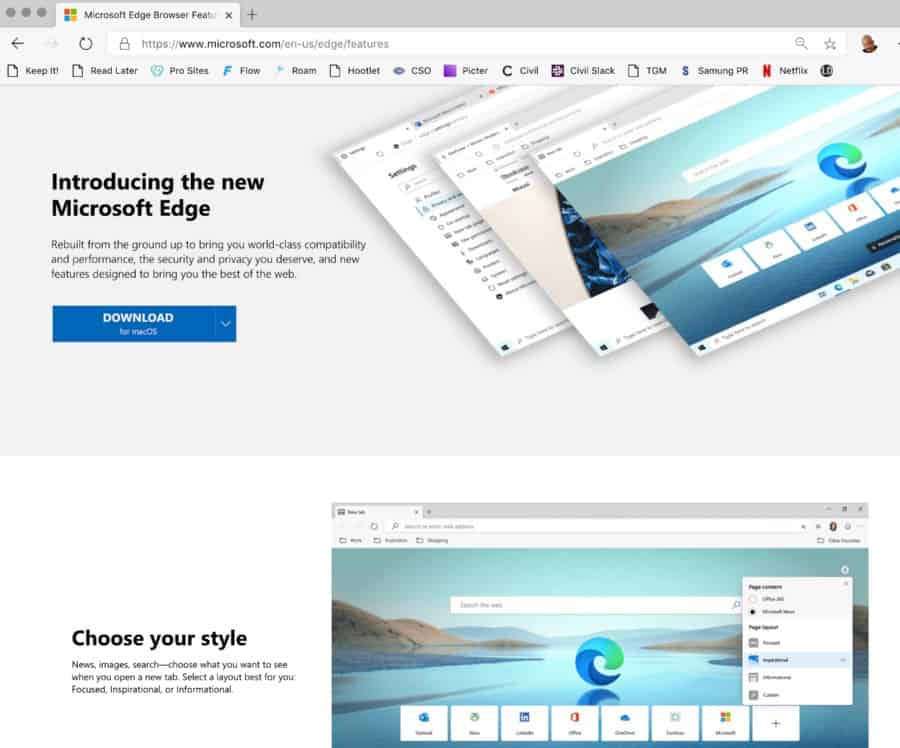
Task: Open the Read Later bookmark
Action: [104, 71]
